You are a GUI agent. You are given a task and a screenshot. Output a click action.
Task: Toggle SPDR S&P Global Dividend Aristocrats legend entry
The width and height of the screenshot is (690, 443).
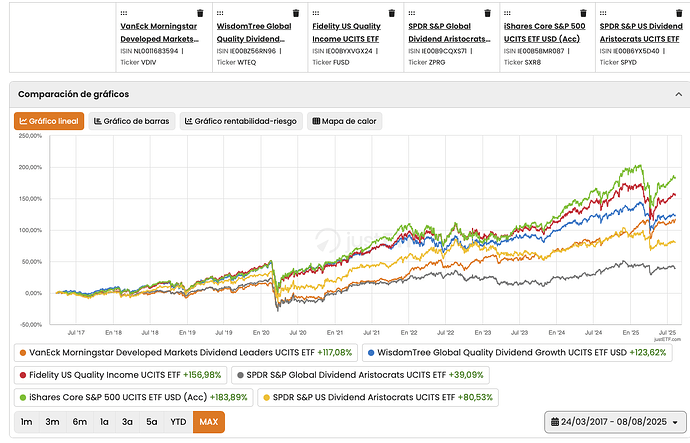pyautogui.click(x=360, y=375)
